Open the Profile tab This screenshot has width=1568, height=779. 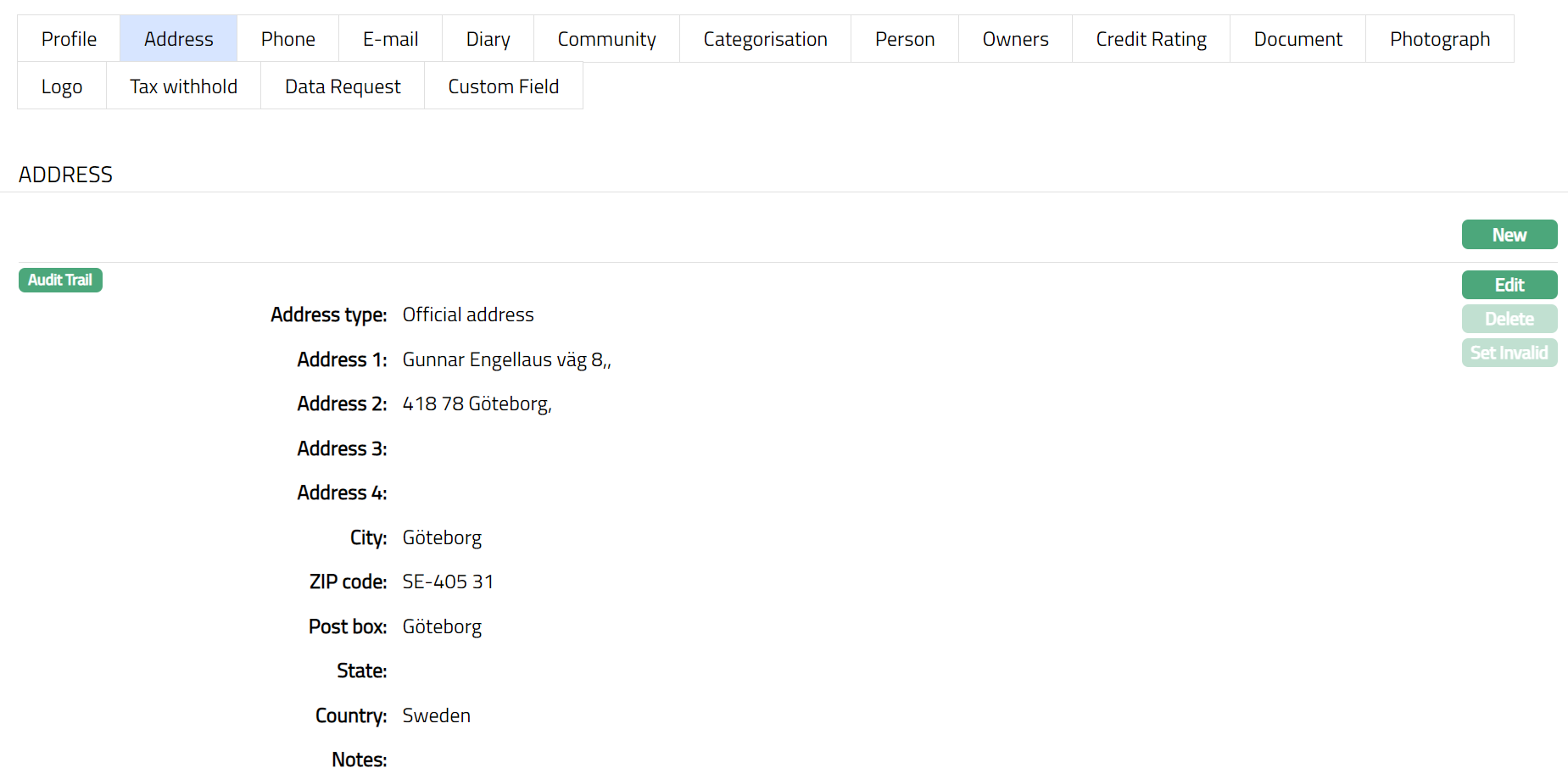[69, 39]
